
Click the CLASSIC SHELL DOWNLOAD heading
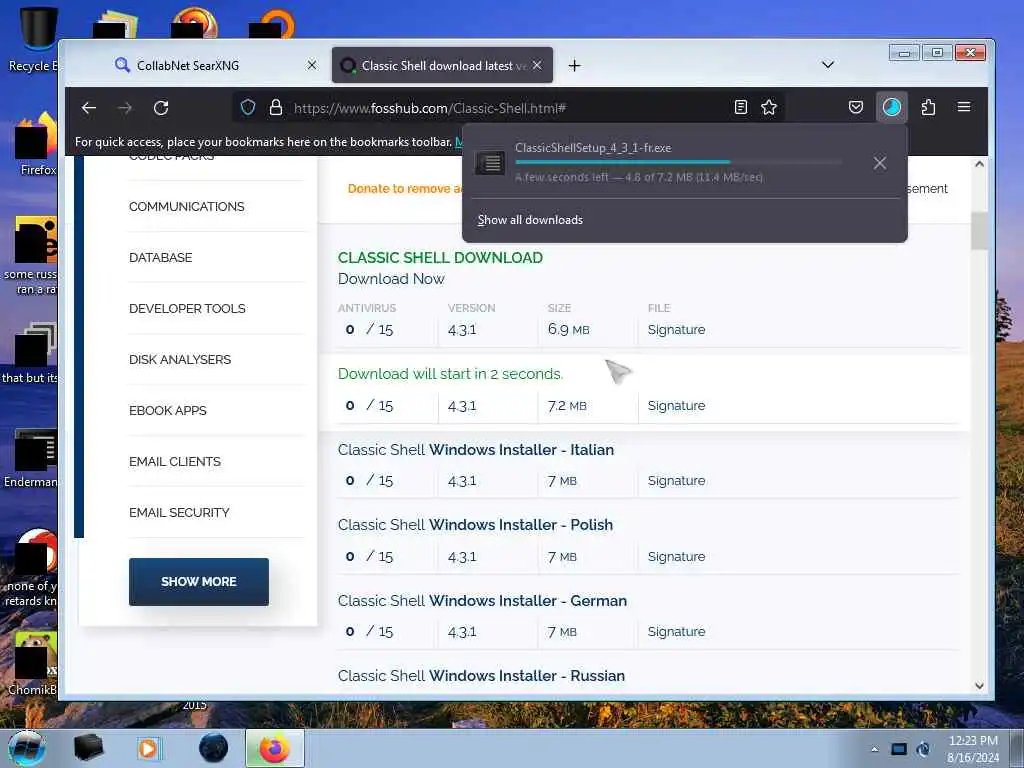pos(440,257)
